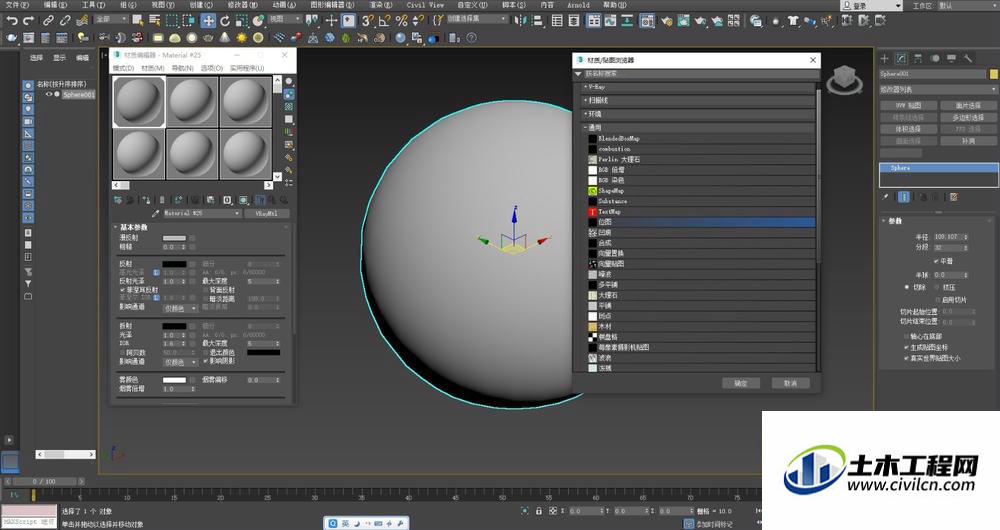Viewport: 1000px width, 530px height.
Task: Toggle the 影响阴影 checkbox
Action: [x=205, y=361]
